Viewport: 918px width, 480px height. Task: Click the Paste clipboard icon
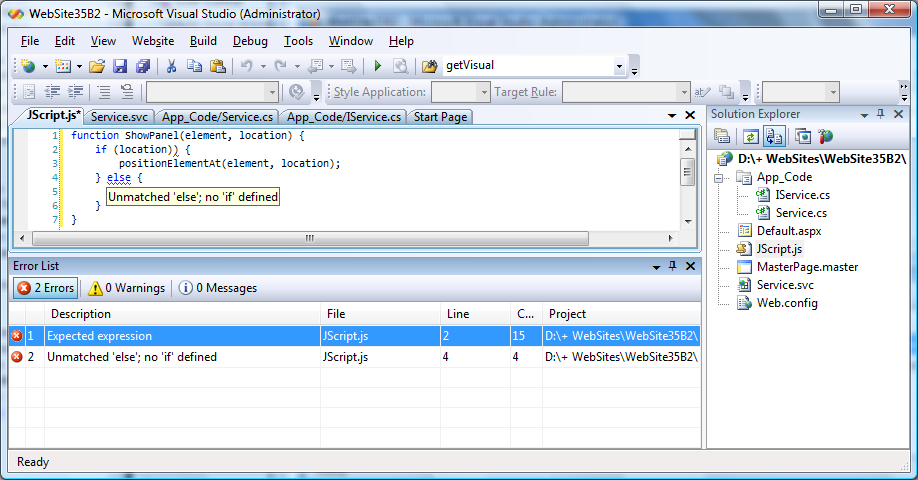216,66
